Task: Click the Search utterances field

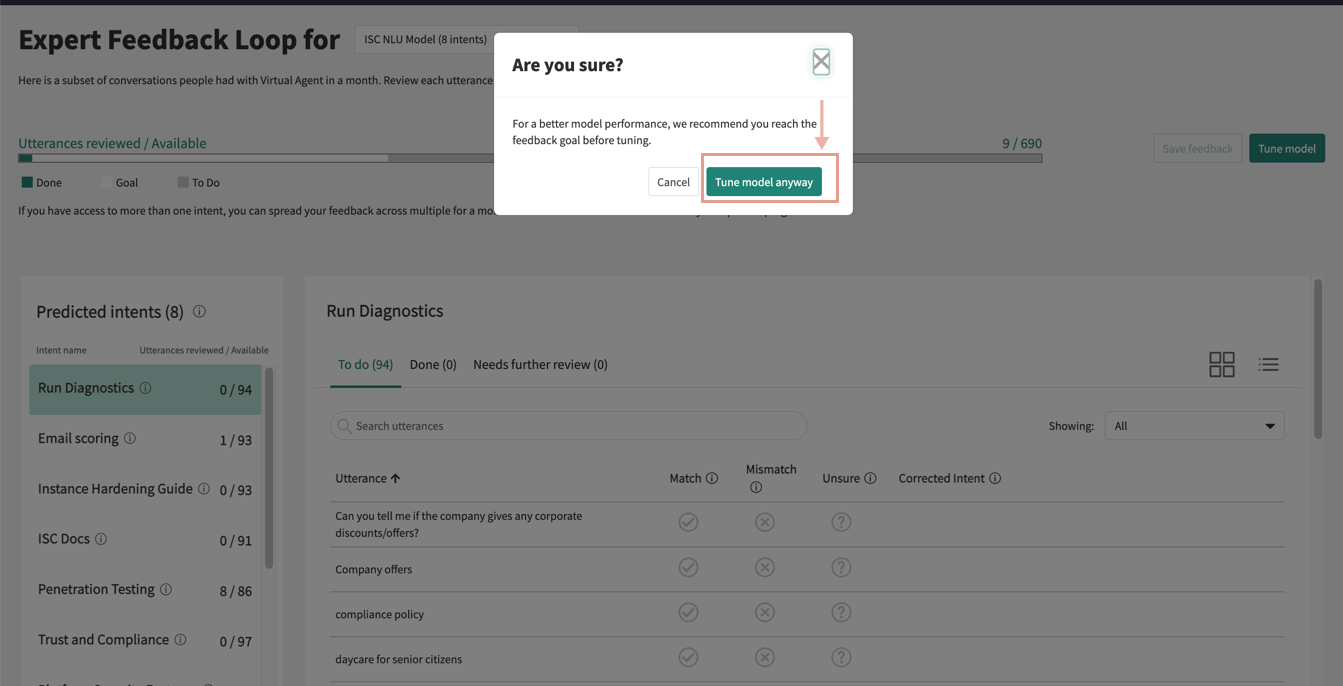Action: [x=568, y=426]
